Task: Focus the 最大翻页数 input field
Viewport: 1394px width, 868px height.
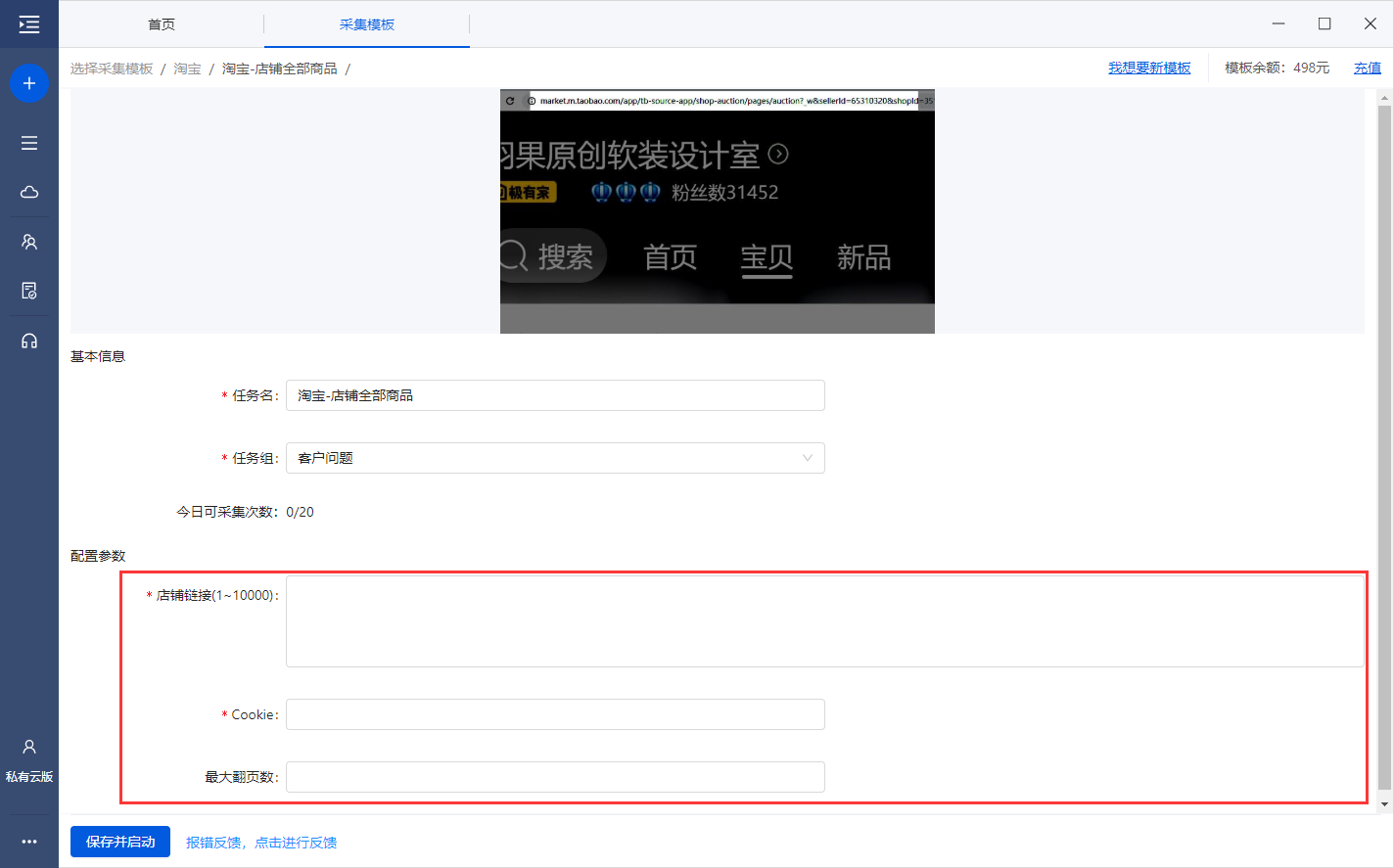Action: pos(555,777)
